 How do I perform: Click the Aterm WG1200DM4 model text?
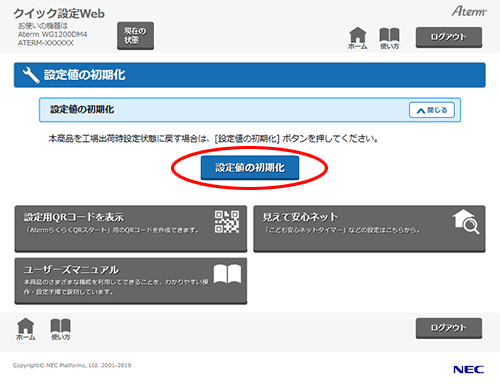click(x=52, y=34)
